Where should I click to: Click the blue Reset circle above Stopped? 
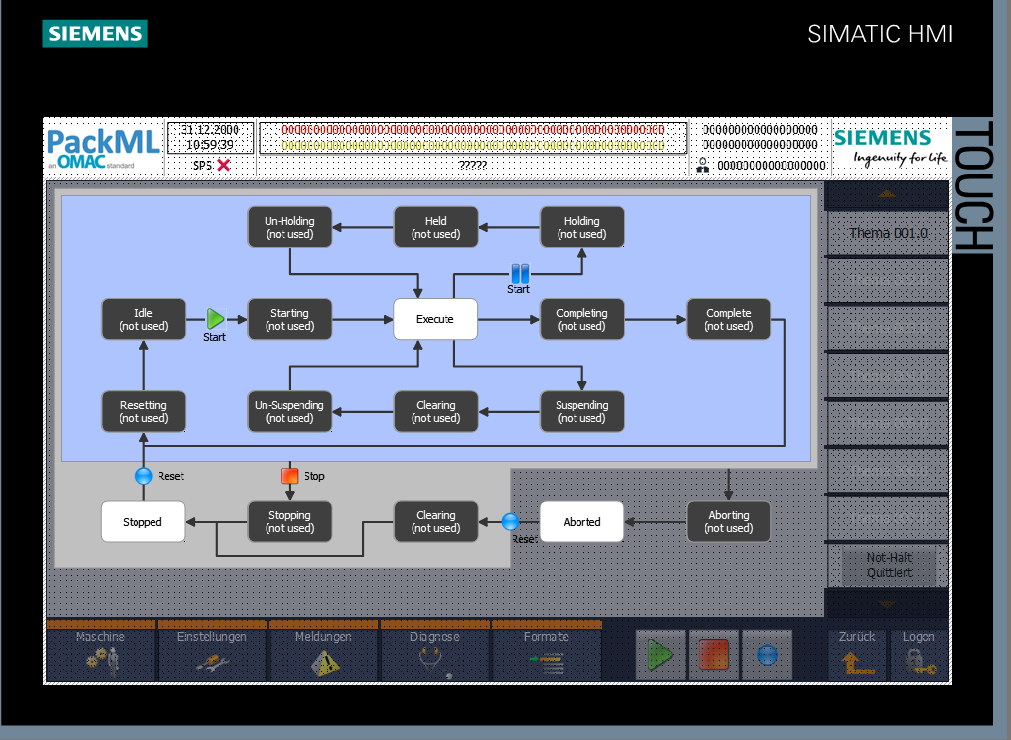pyautogui.click(x=144, y=476)
